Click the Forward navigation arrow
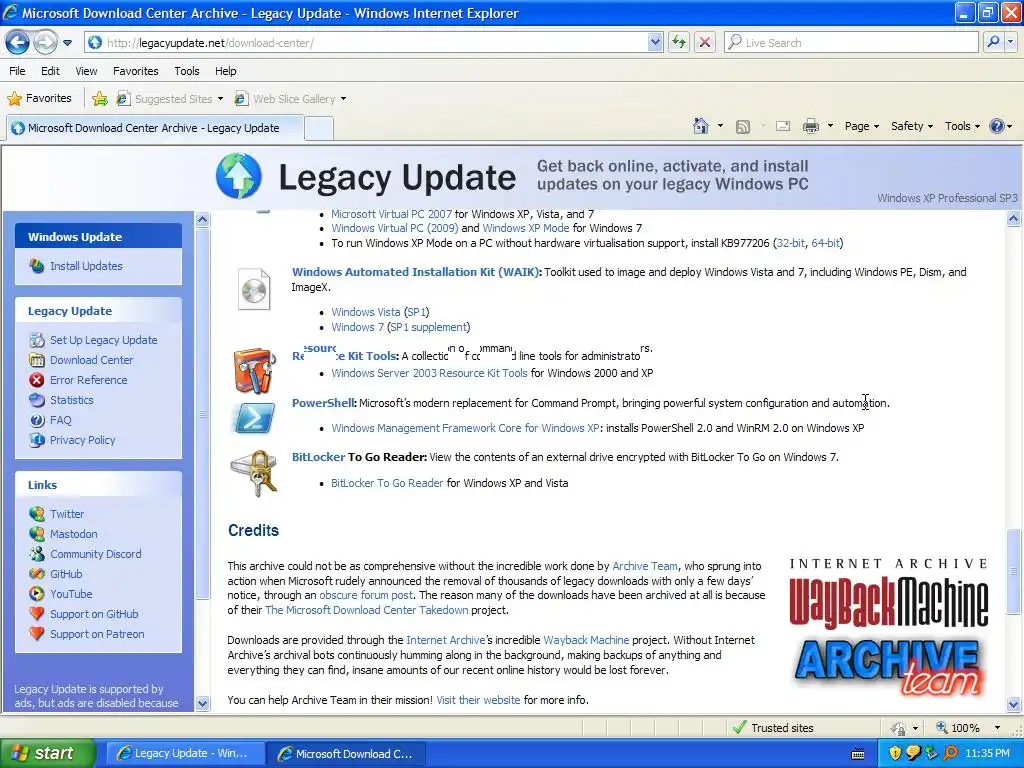The image size is (1024, 768). [45, 42]
